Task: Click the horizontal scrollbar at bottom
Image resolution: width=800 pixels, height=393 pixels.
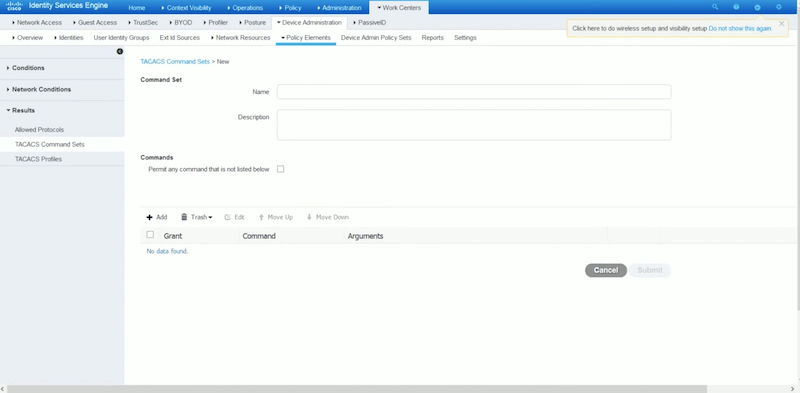Action: tap(357, 389)
